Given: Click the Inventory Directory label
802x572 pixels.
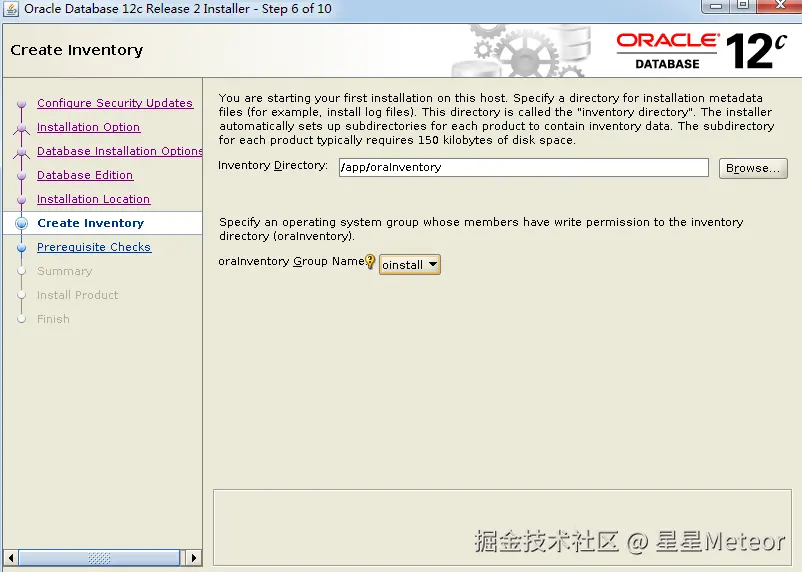Looking at the screenshot, I should tap(273, 165).
